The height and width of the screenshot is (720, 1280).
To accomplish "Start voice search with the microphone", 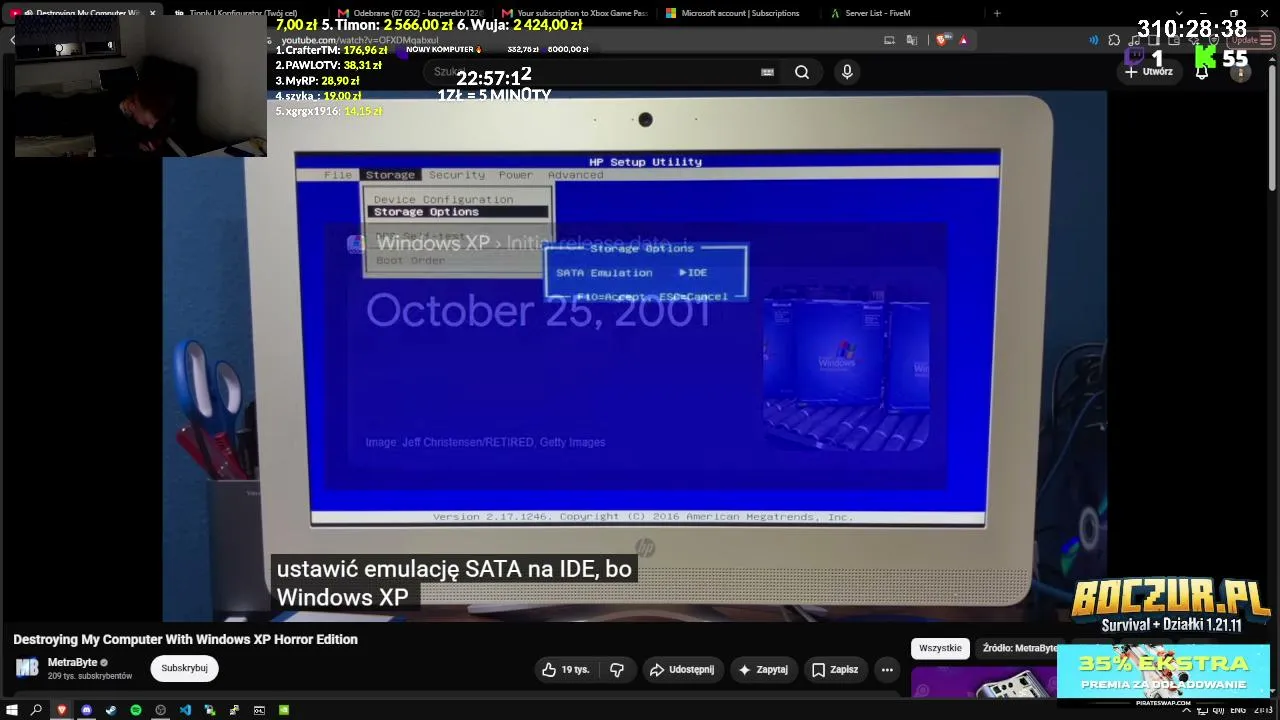I will (x=847, y=72).
